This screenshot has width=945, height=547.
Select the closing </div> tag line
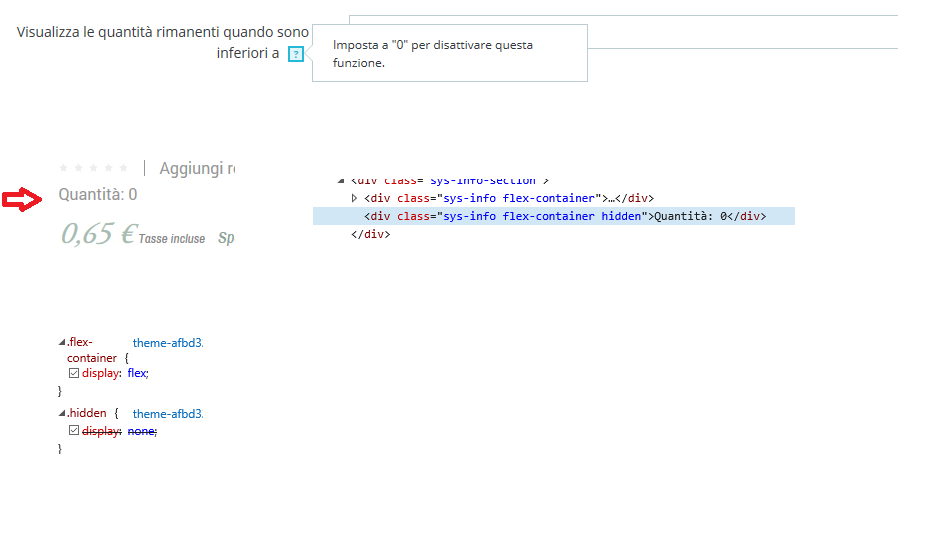point(370,234)
